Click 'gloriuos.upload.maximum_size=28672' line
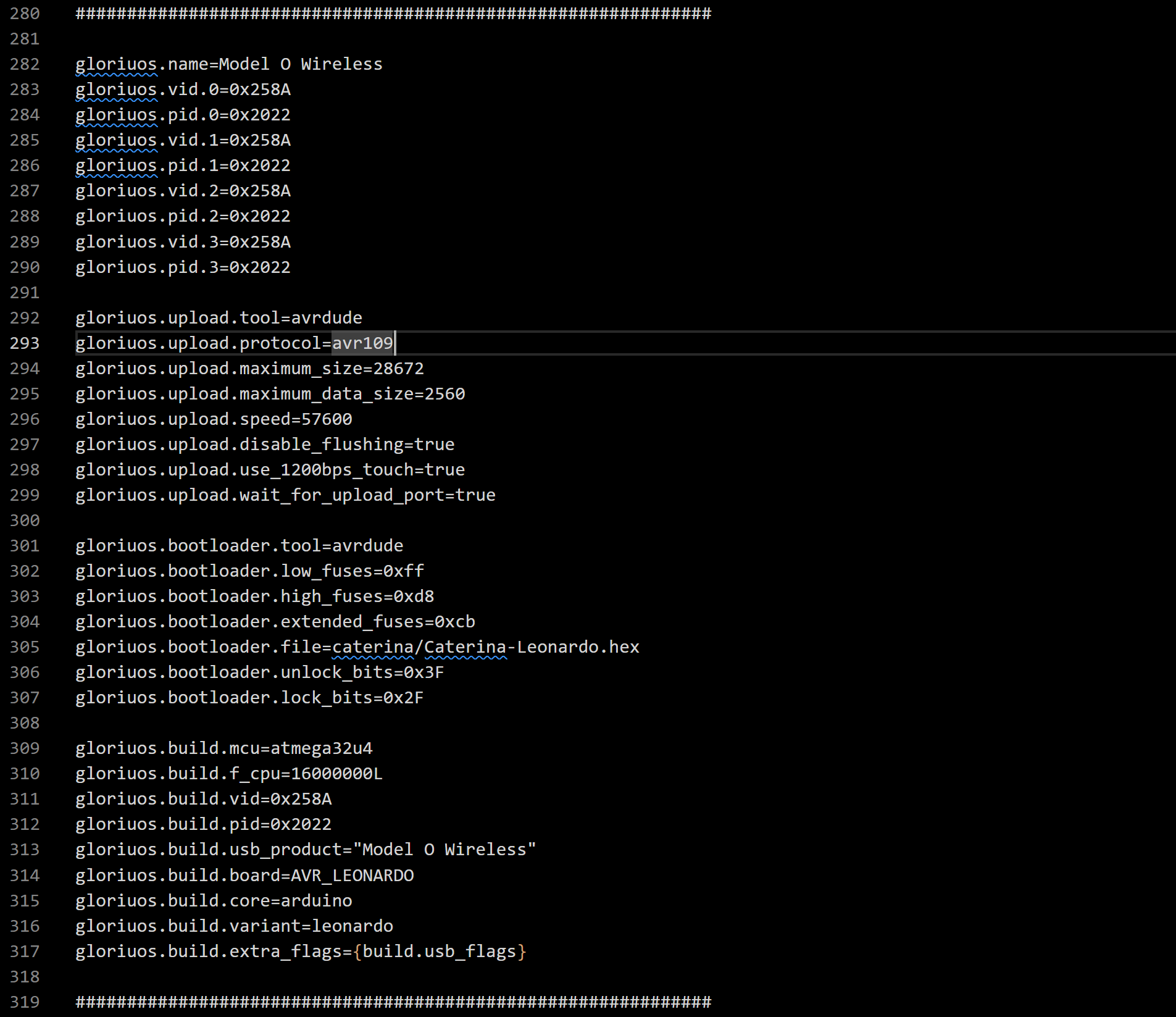1176x1017 pixels. tap(249, 369)
